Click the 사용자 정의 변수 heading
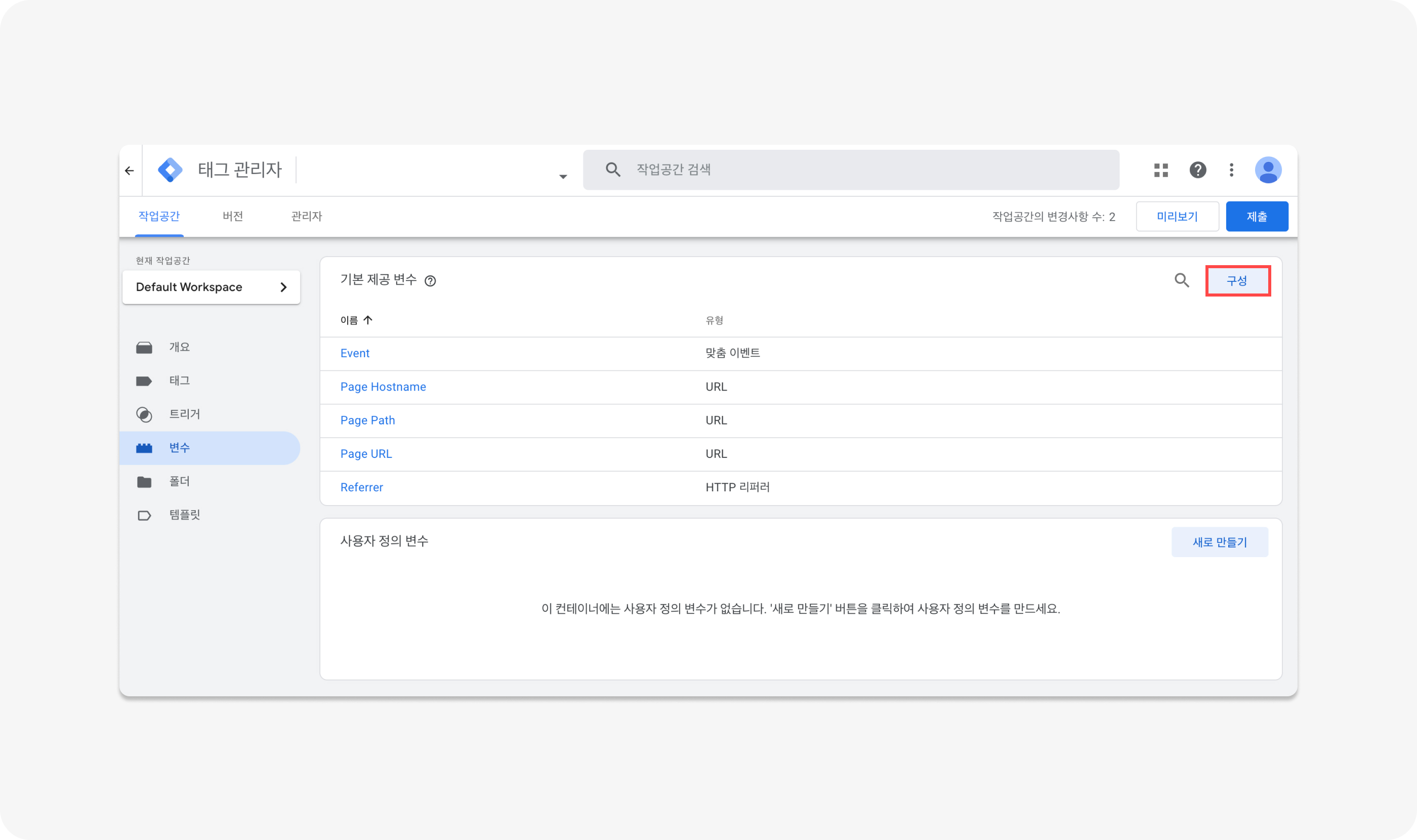1417x840 pixels. point(384,541)
